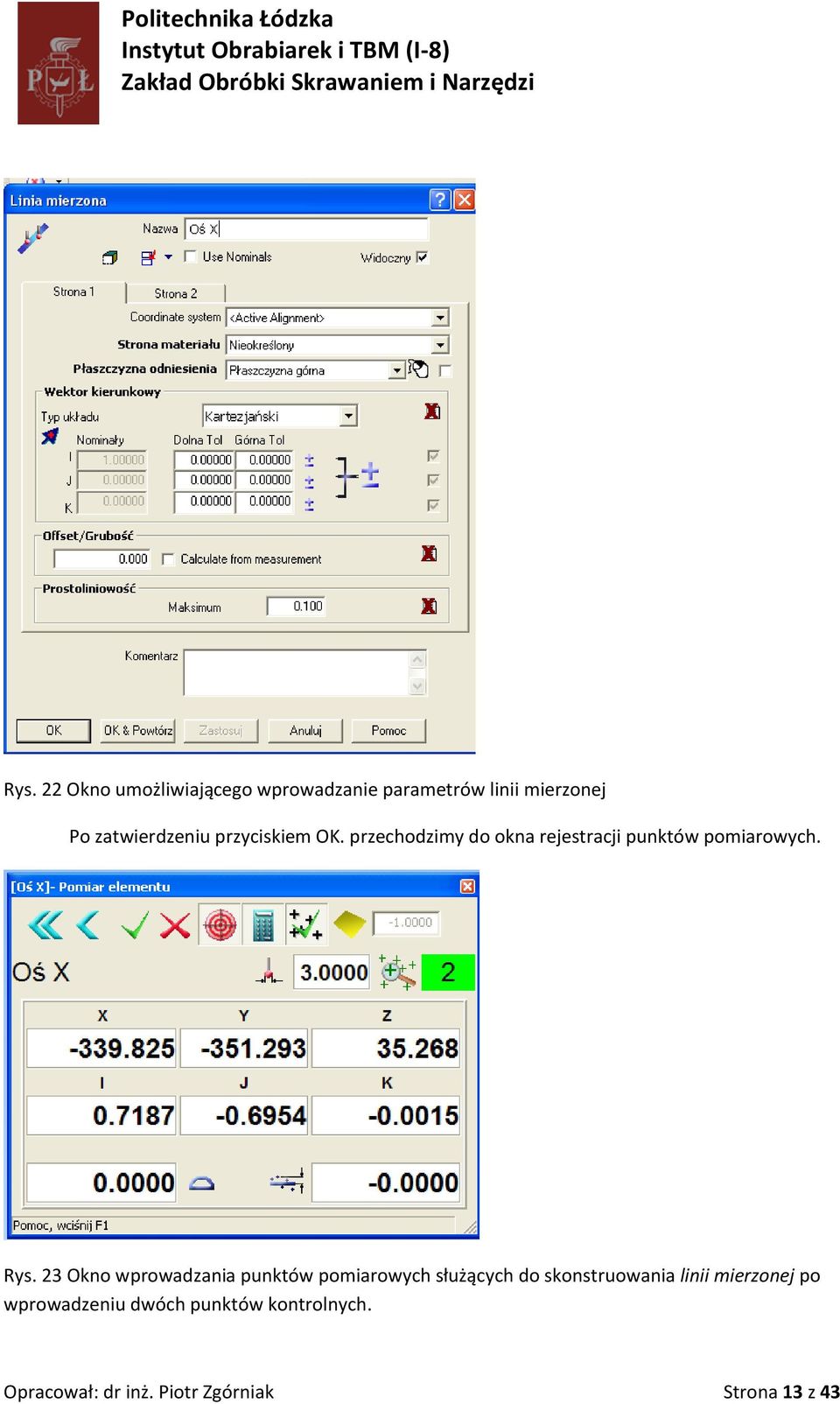Image resolution: width=840 pixels, height=1404 pixels.
Task: Open the Płaszczyzna odniesienia dropdown
Action: pyautogui.click(x=396, y=370)
